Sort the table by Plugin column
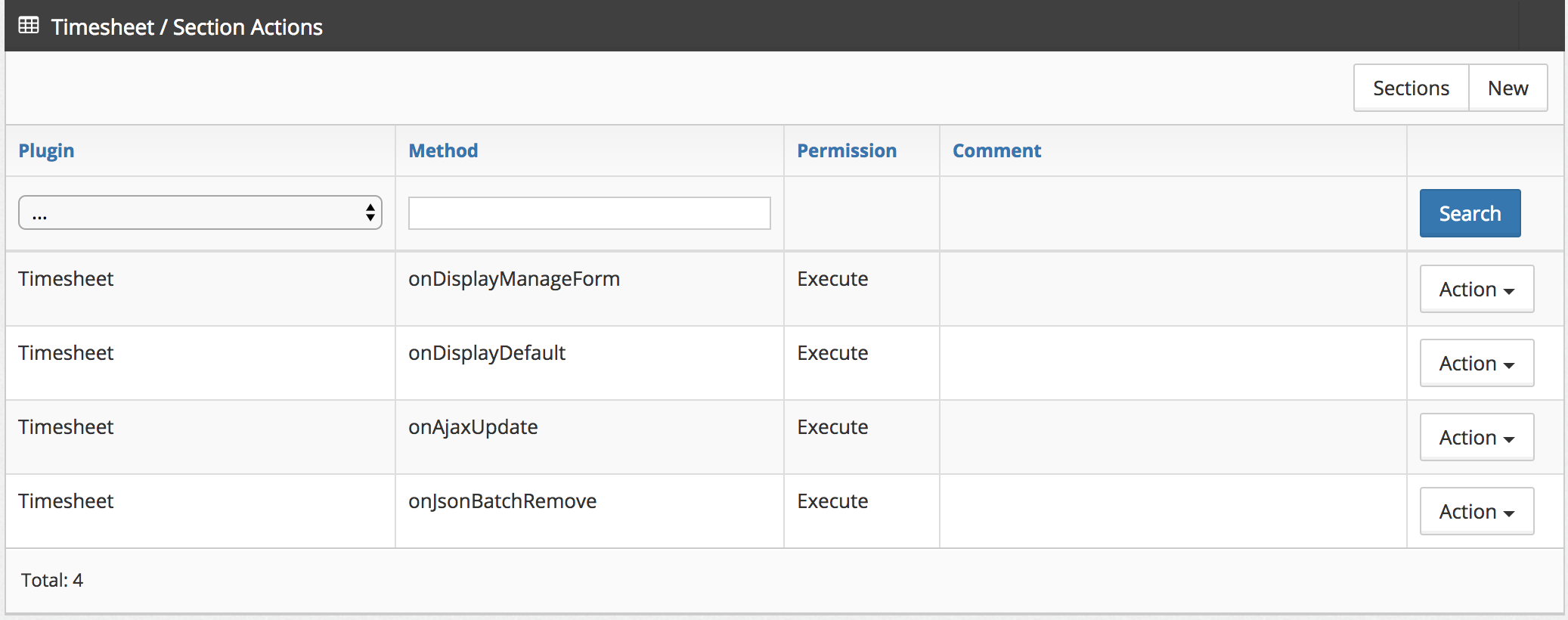The image size is (1568, 620). point(46,150)
